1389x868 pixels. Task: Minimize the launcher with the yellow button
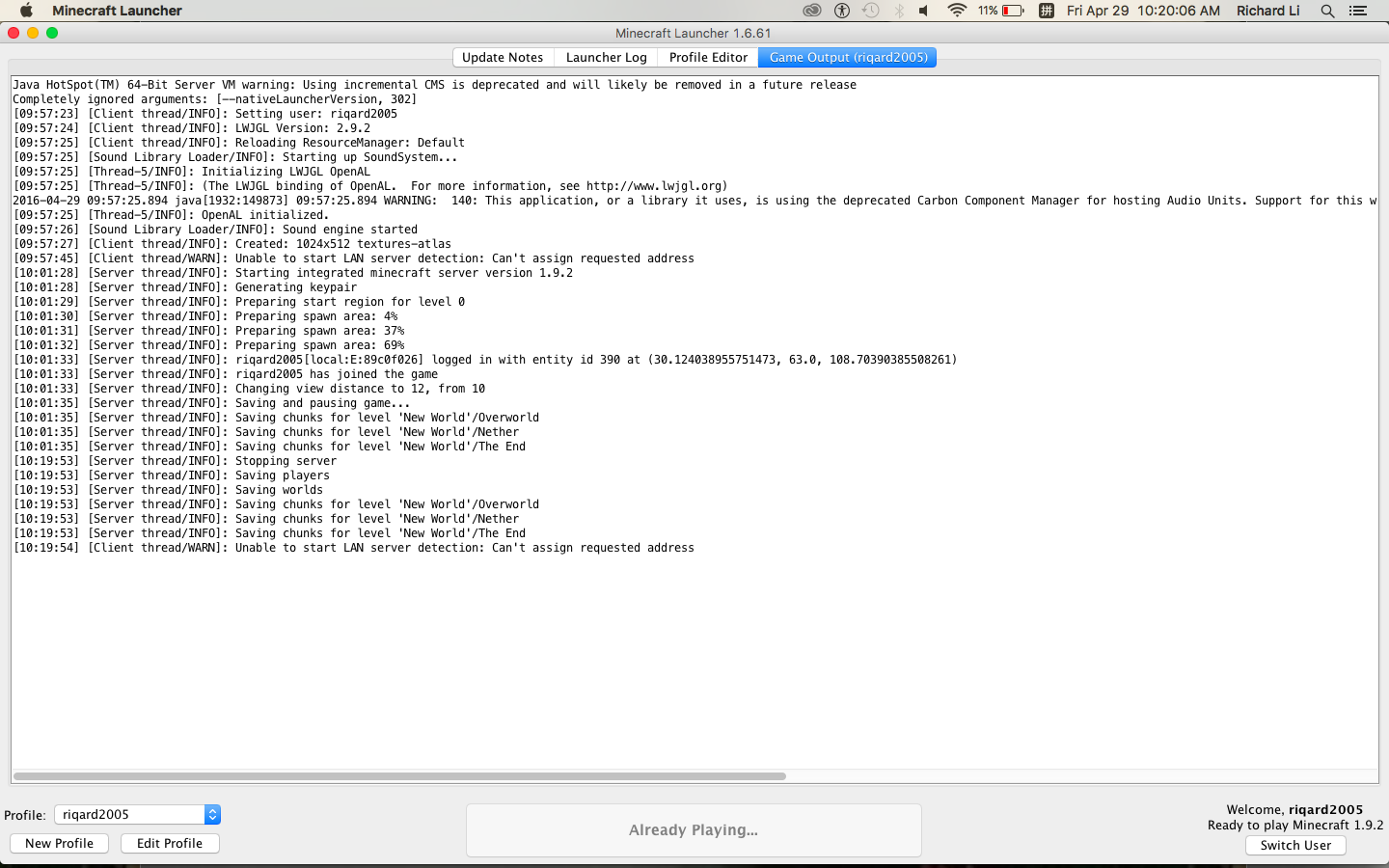[x=33, y=33]
